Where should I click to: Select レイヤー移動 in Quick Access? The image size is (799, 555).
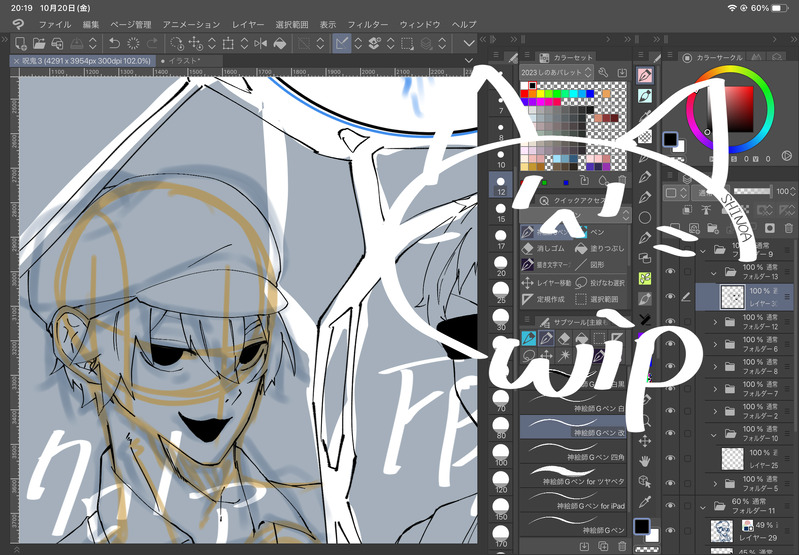546,282
